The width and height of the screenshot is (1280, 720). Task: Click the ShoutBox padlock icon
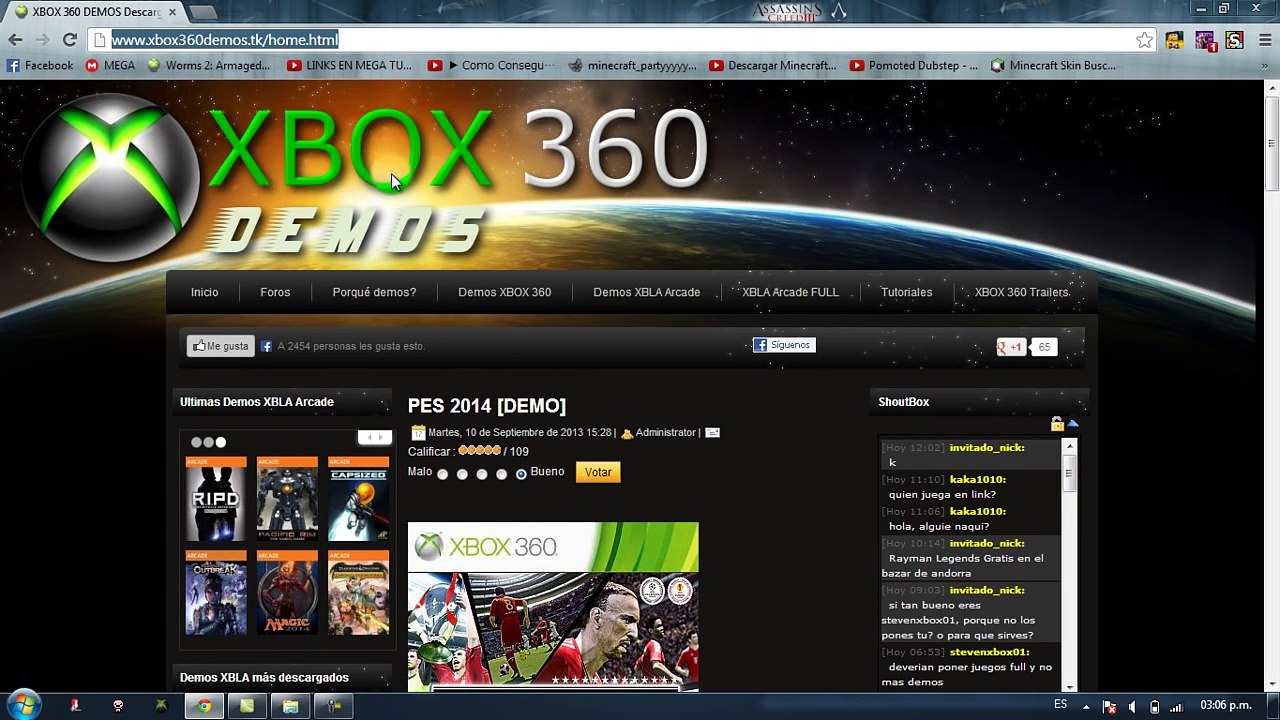tap(1057, 424)
